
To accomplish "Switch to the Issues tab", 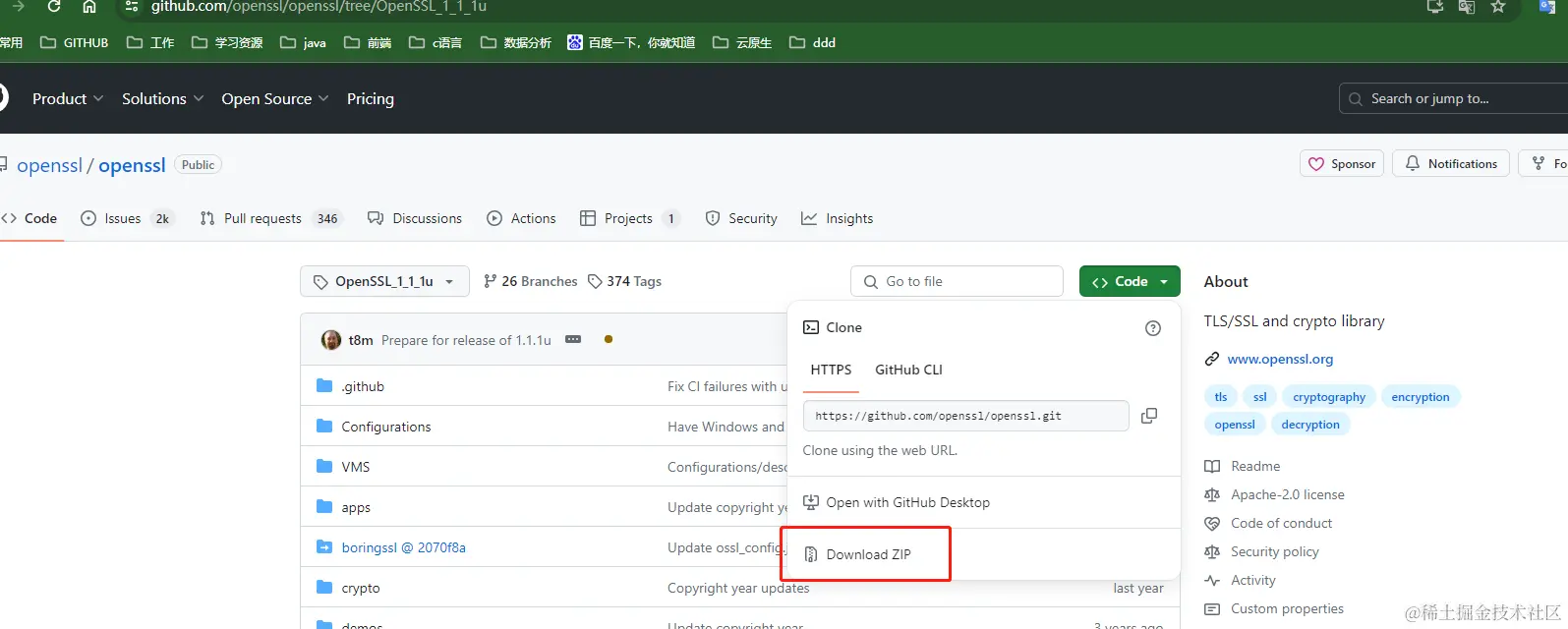I will [x=127, y=218].
